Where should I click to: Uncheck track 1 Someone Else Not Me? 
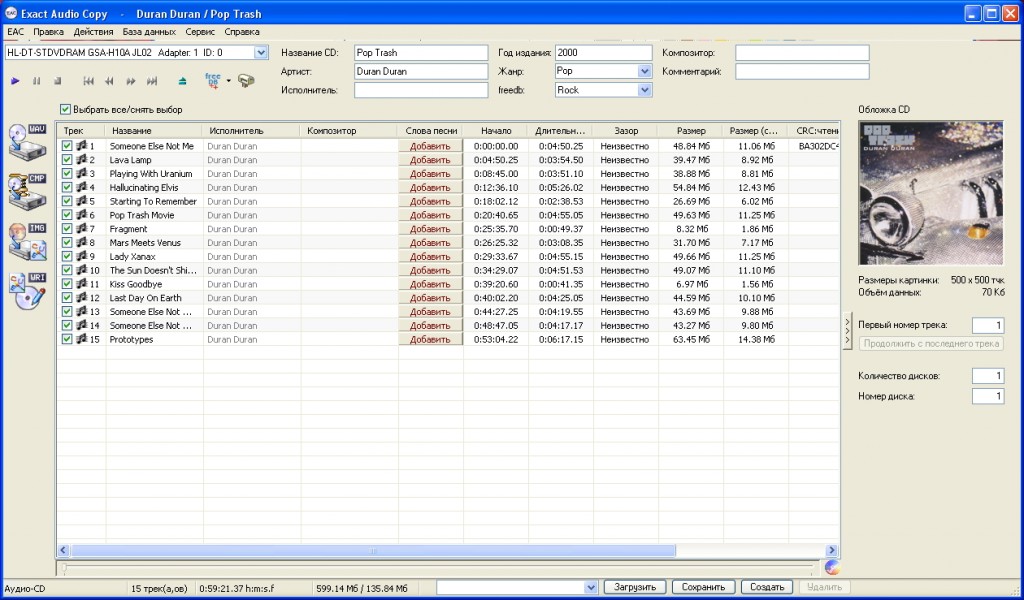(67, 146)
